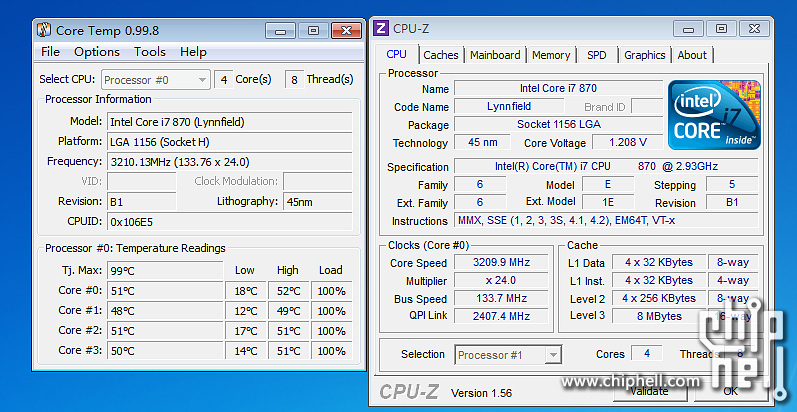Viewport: 797px width, 412px height.
Task: Click the Instructions field MMX, SSE
Action: click(606, 220)
